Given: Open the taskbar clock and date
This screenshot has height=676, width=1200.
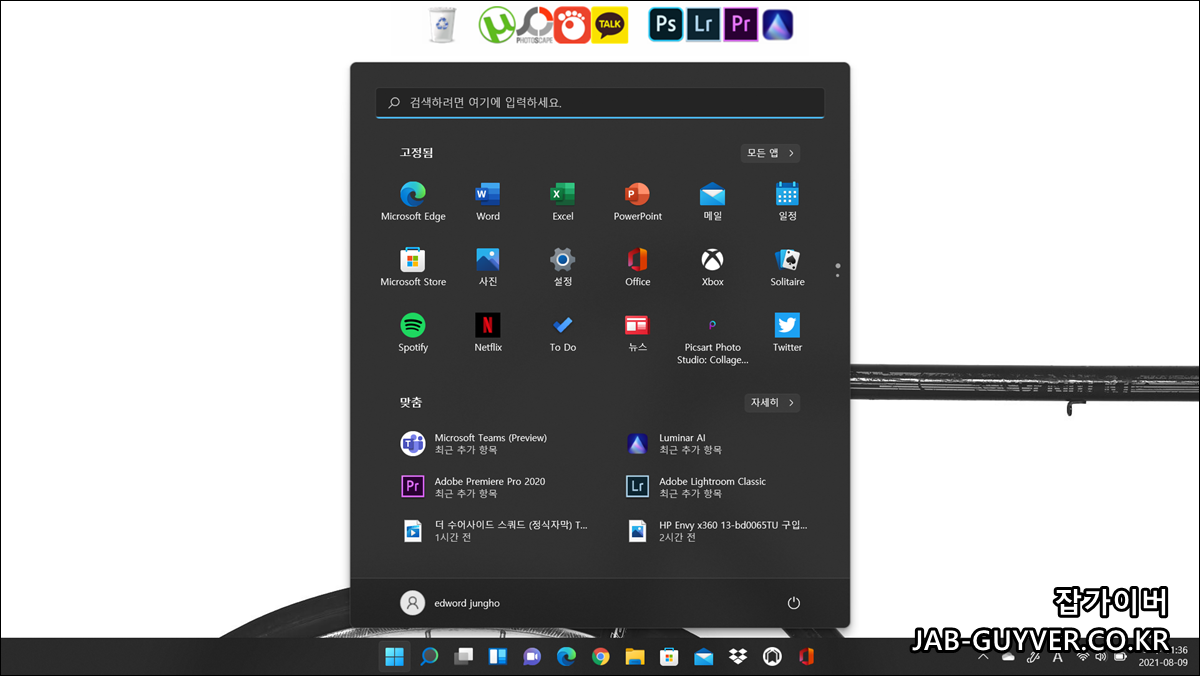Looking at the screenshot, I should point(1161,656).
